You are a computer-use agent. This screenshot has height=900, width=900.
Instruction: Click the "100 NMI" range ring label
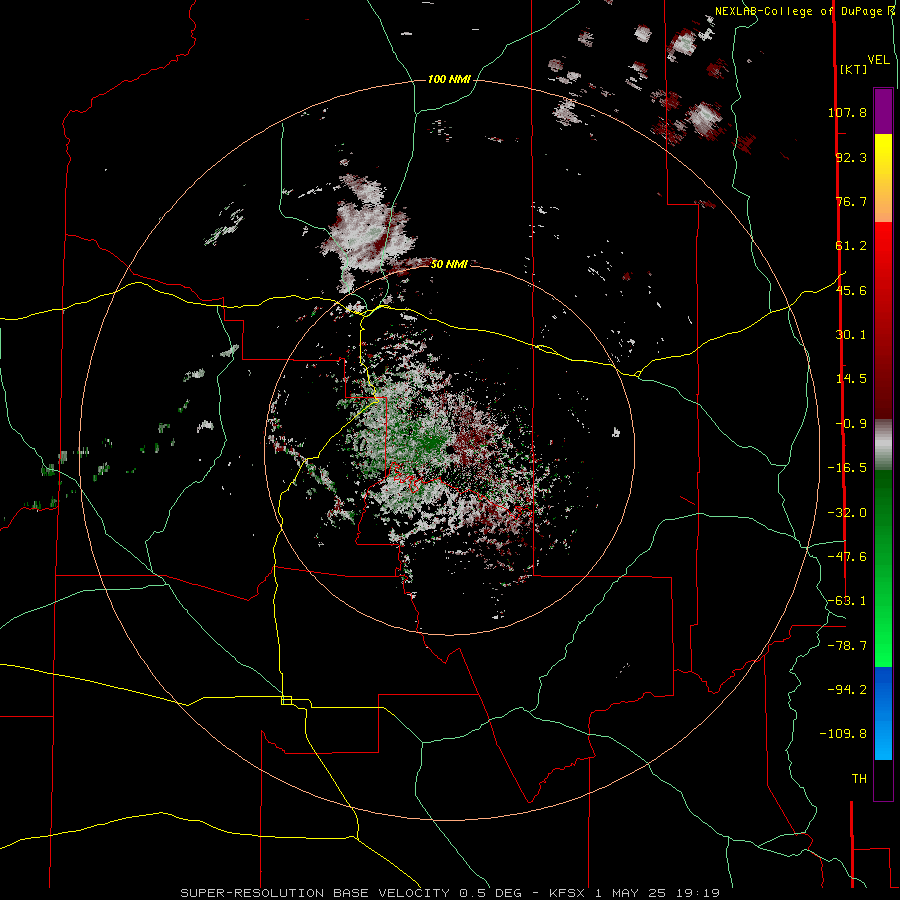(449, 79)
